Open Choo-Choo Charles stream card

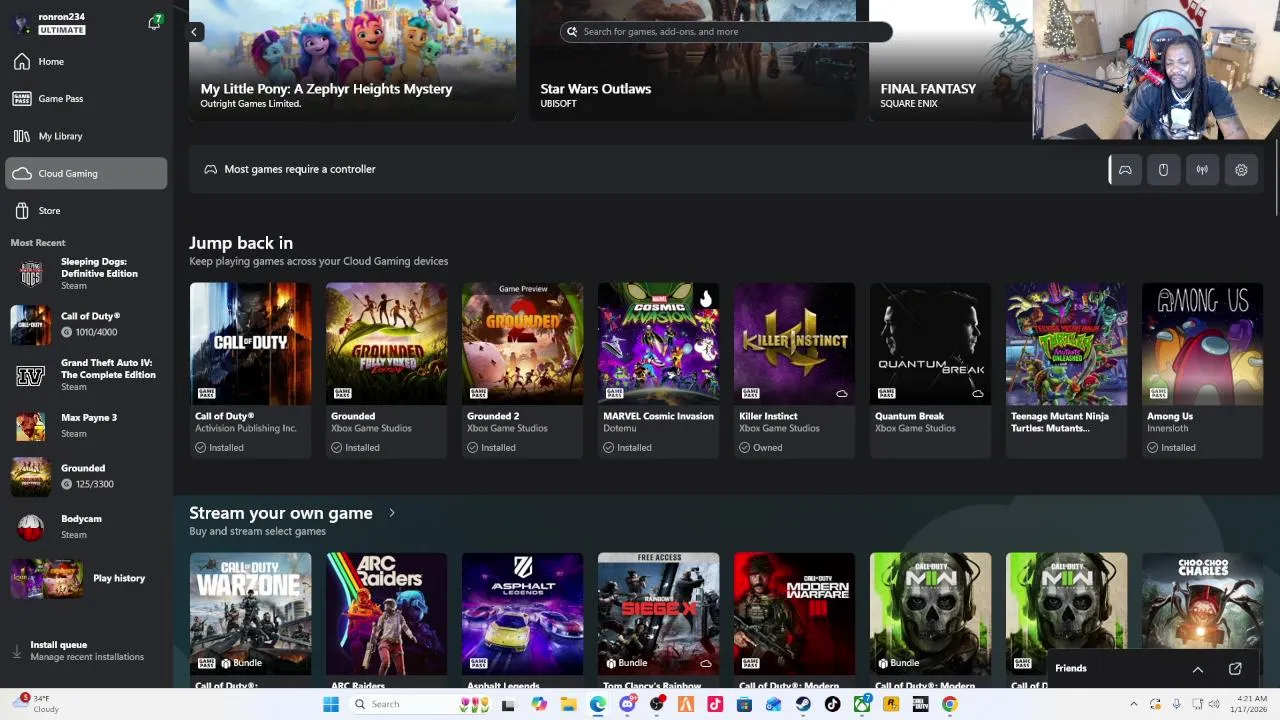pos(1202,600)
